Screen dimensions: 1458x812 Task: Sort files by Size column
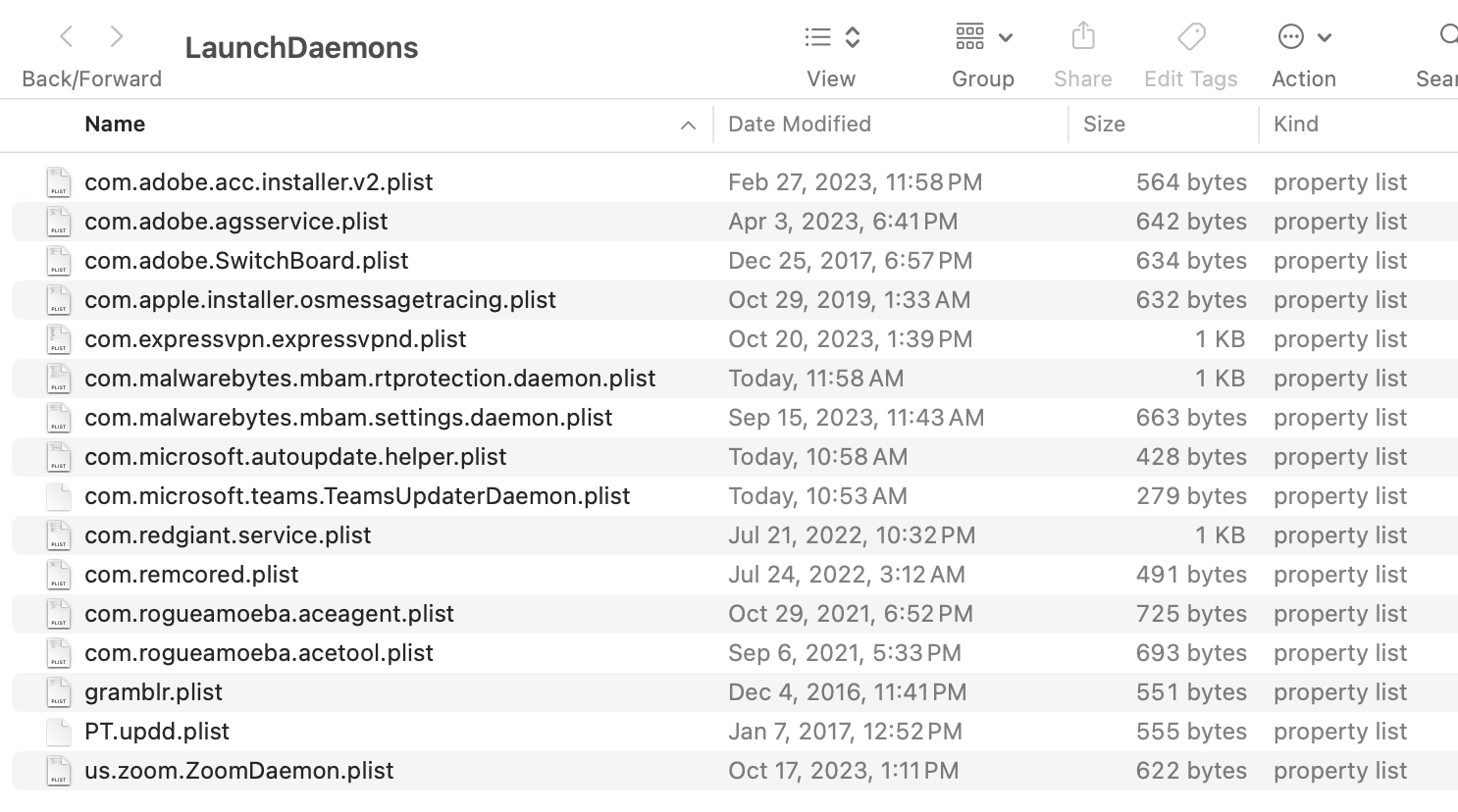click(x=1104, y=125)
